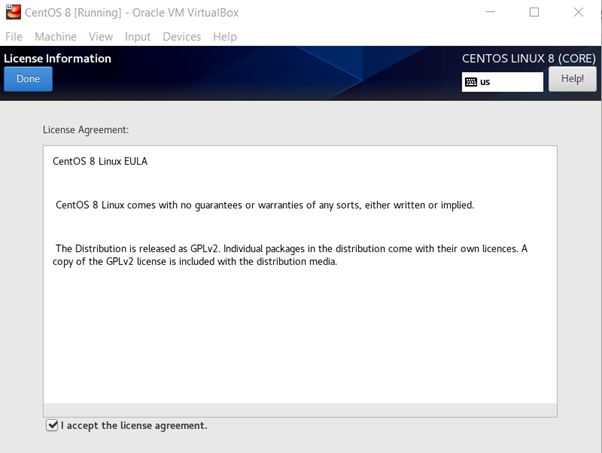Maximize the VirtualBox window
602x453 pixels.
pos(534,13)
